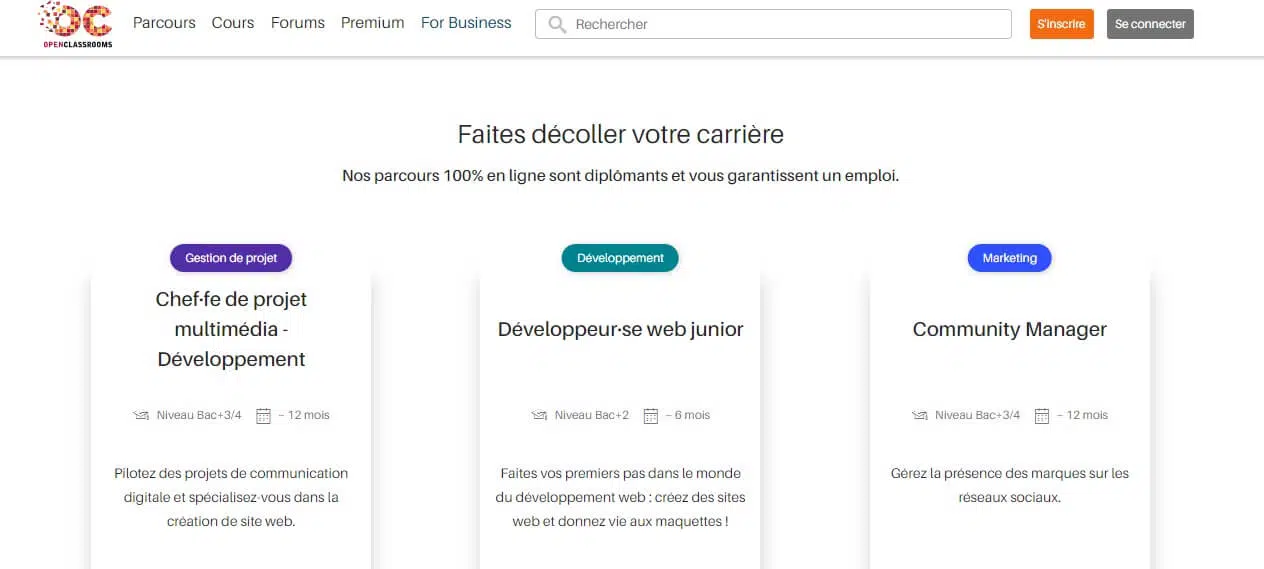Viewport: 1264px width, 569px height.
Task: Click calendar icon beside 12 mois on Chef·fe card
Action: (x=264, y=415)
